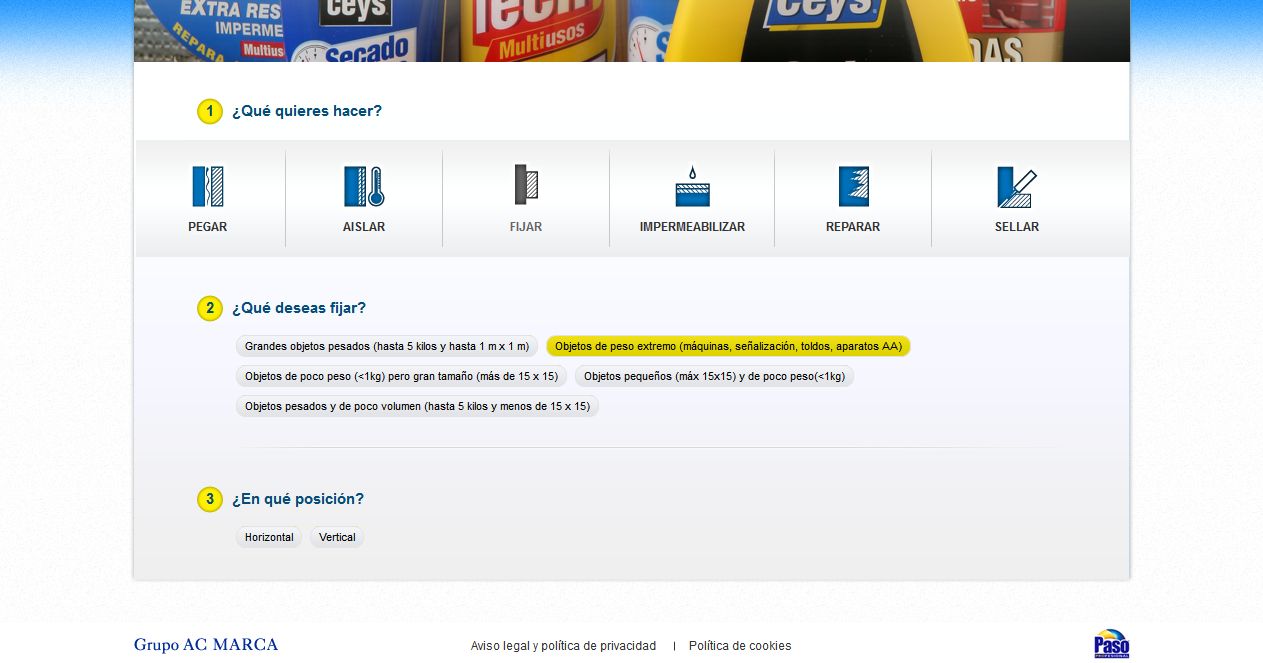
Task: Open 'Política de cookies' link
Action: point(740,646)
